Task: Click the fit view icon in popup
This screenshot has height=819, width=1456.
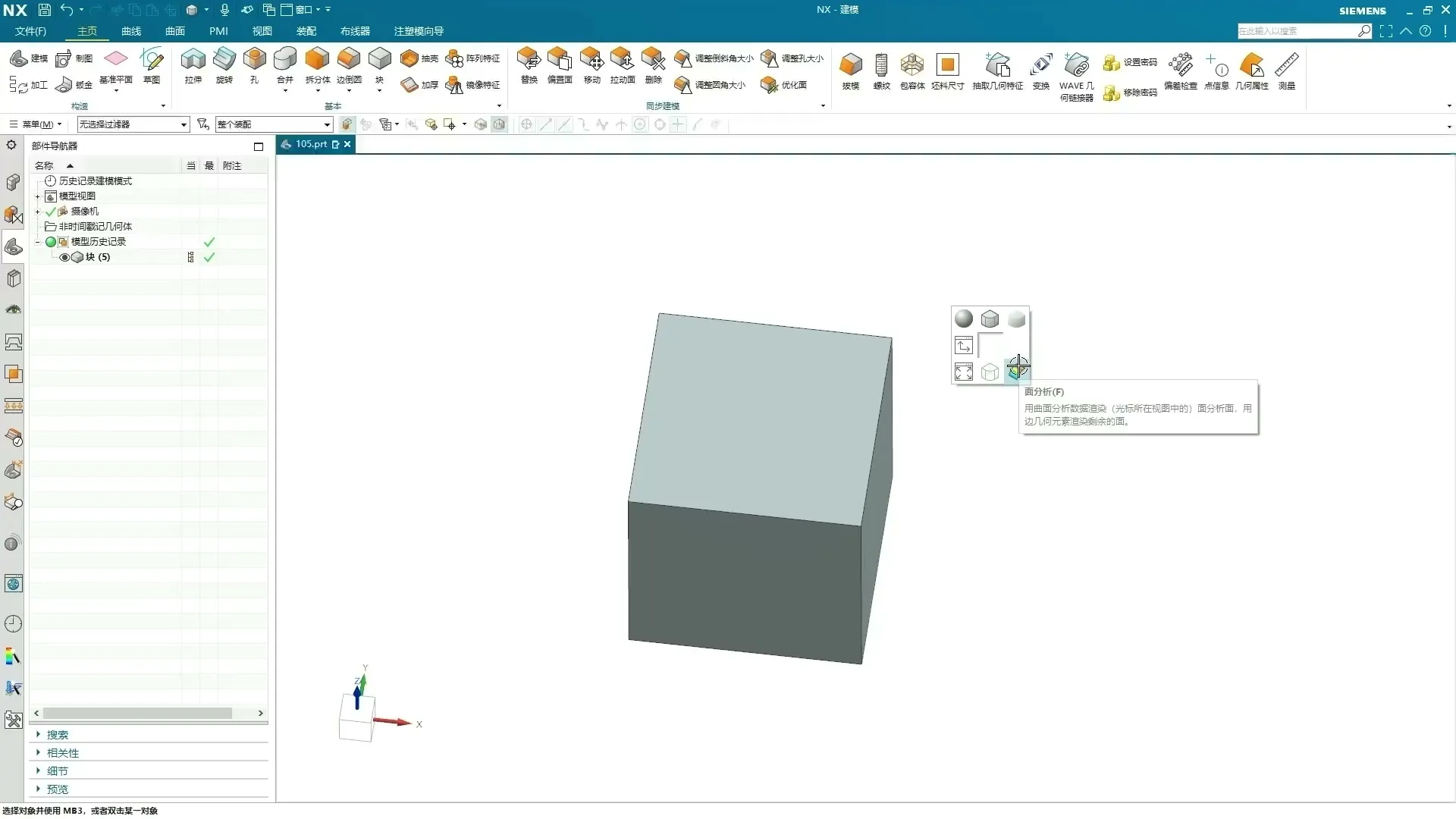Action: pos(964,372)
